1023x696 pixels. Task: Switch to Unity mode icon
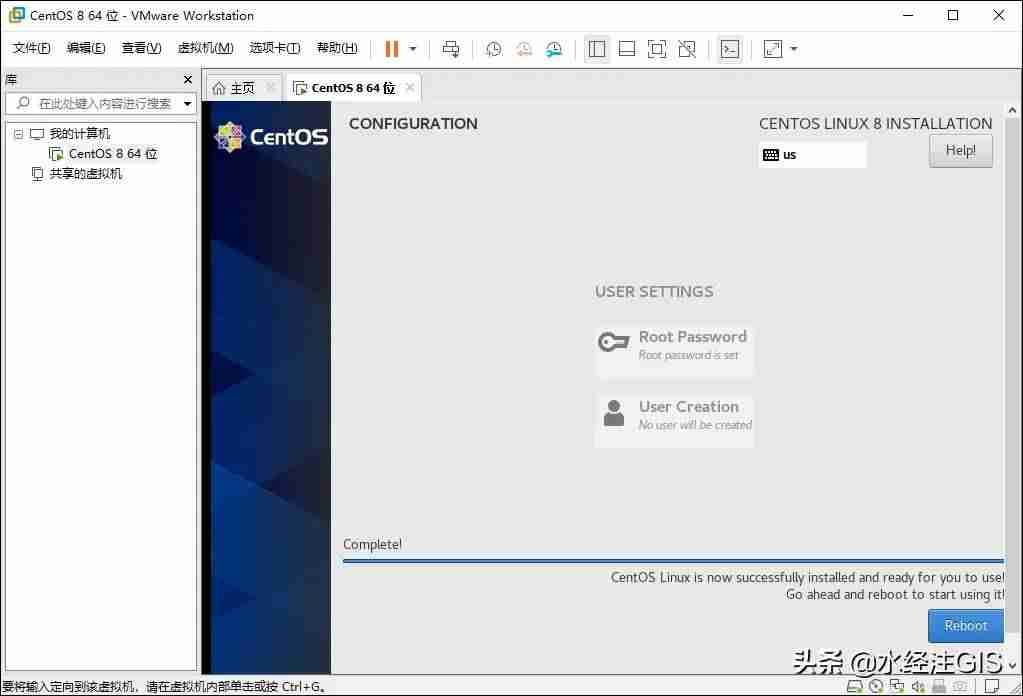click(687, 49)
